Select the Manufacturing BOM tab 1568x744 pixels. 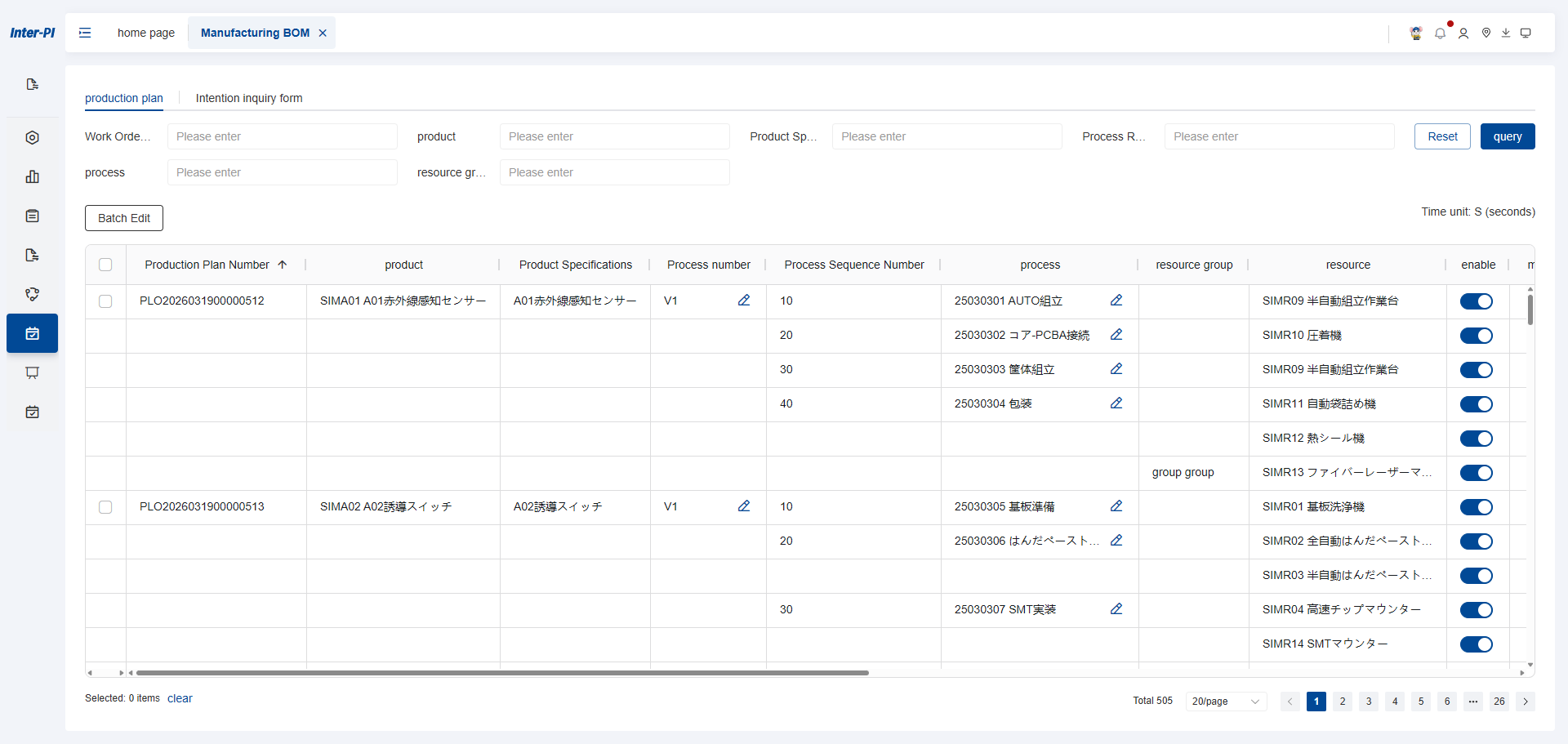click(255, 33)
